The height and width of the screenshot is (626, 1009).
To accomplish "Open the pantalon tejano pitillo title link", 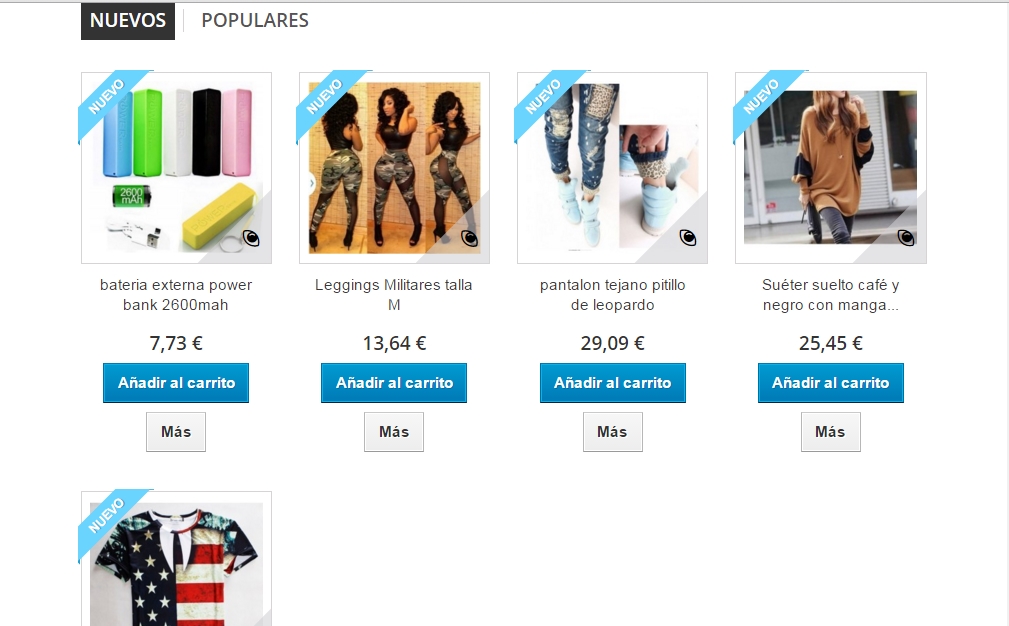I will 613,295.
